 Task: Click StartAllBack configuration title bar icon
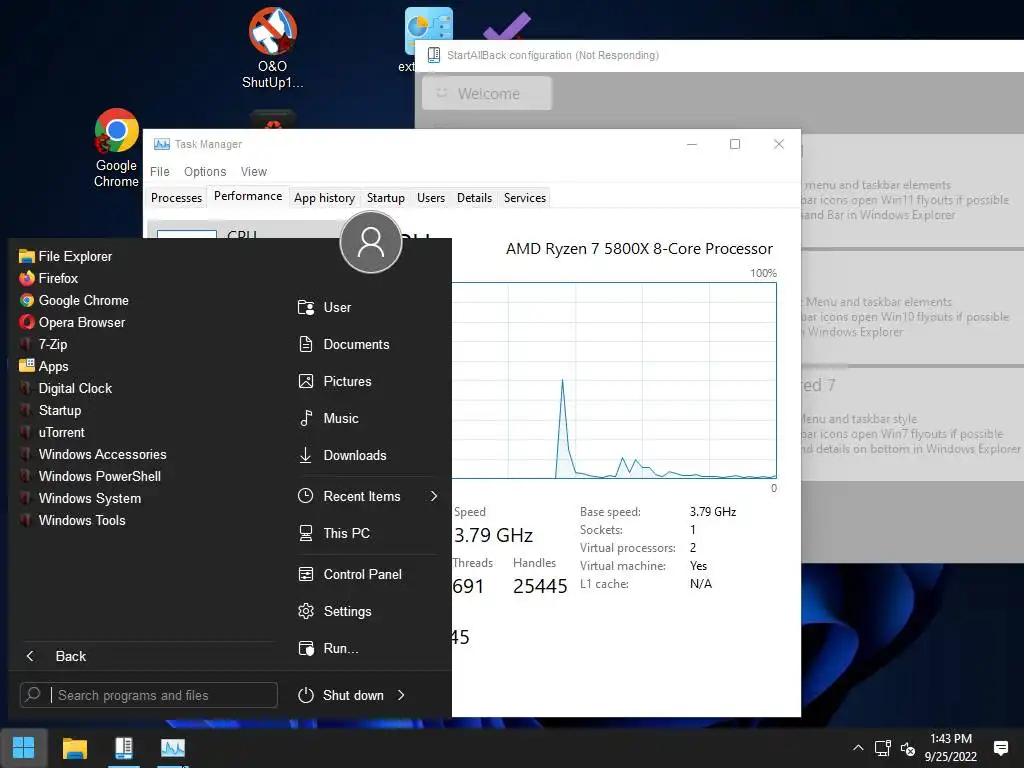click(x=434, y=56)
